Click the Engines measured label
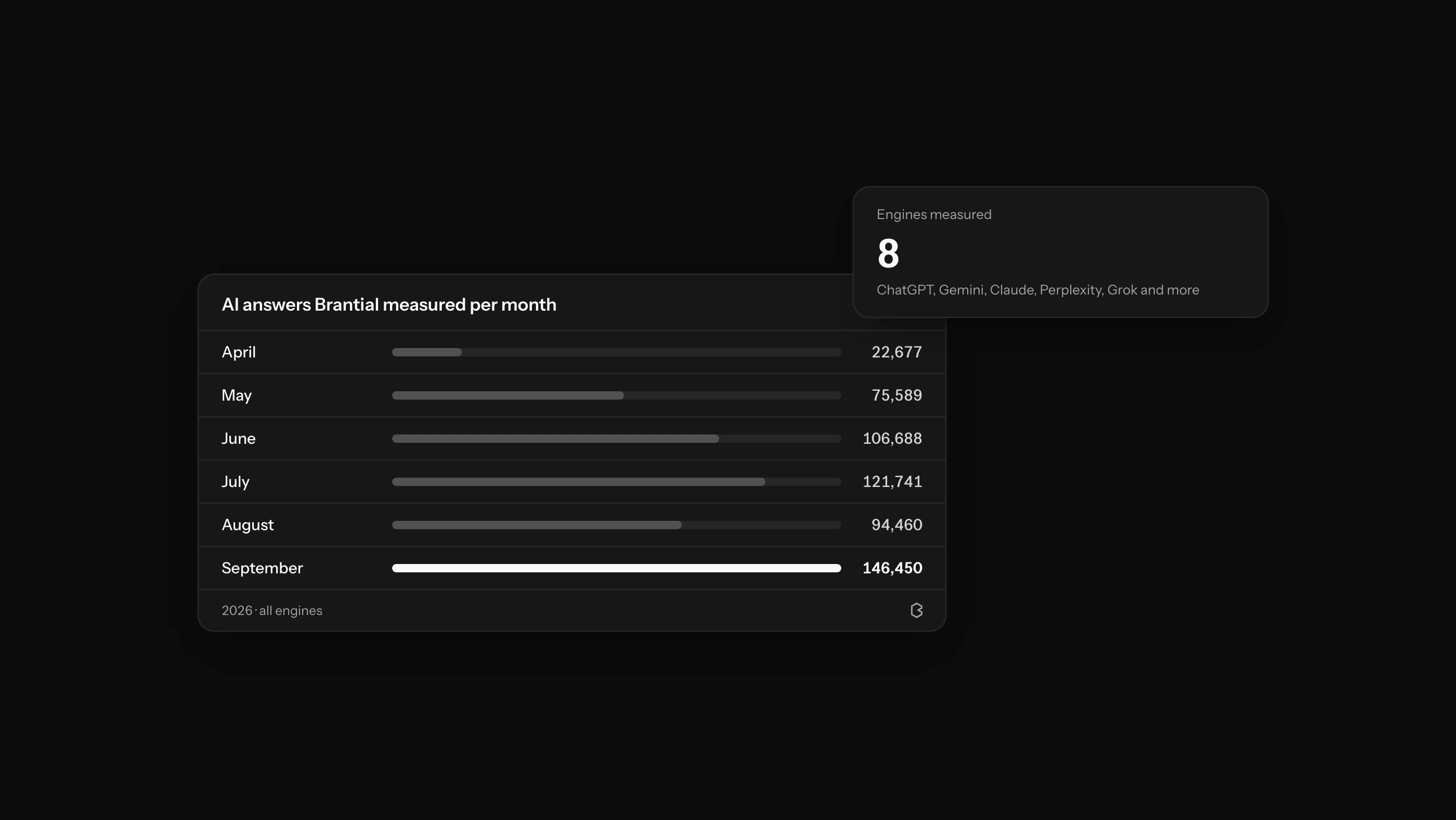The image size is (1456, 820). pyautogui.click(x=934, y=215)
